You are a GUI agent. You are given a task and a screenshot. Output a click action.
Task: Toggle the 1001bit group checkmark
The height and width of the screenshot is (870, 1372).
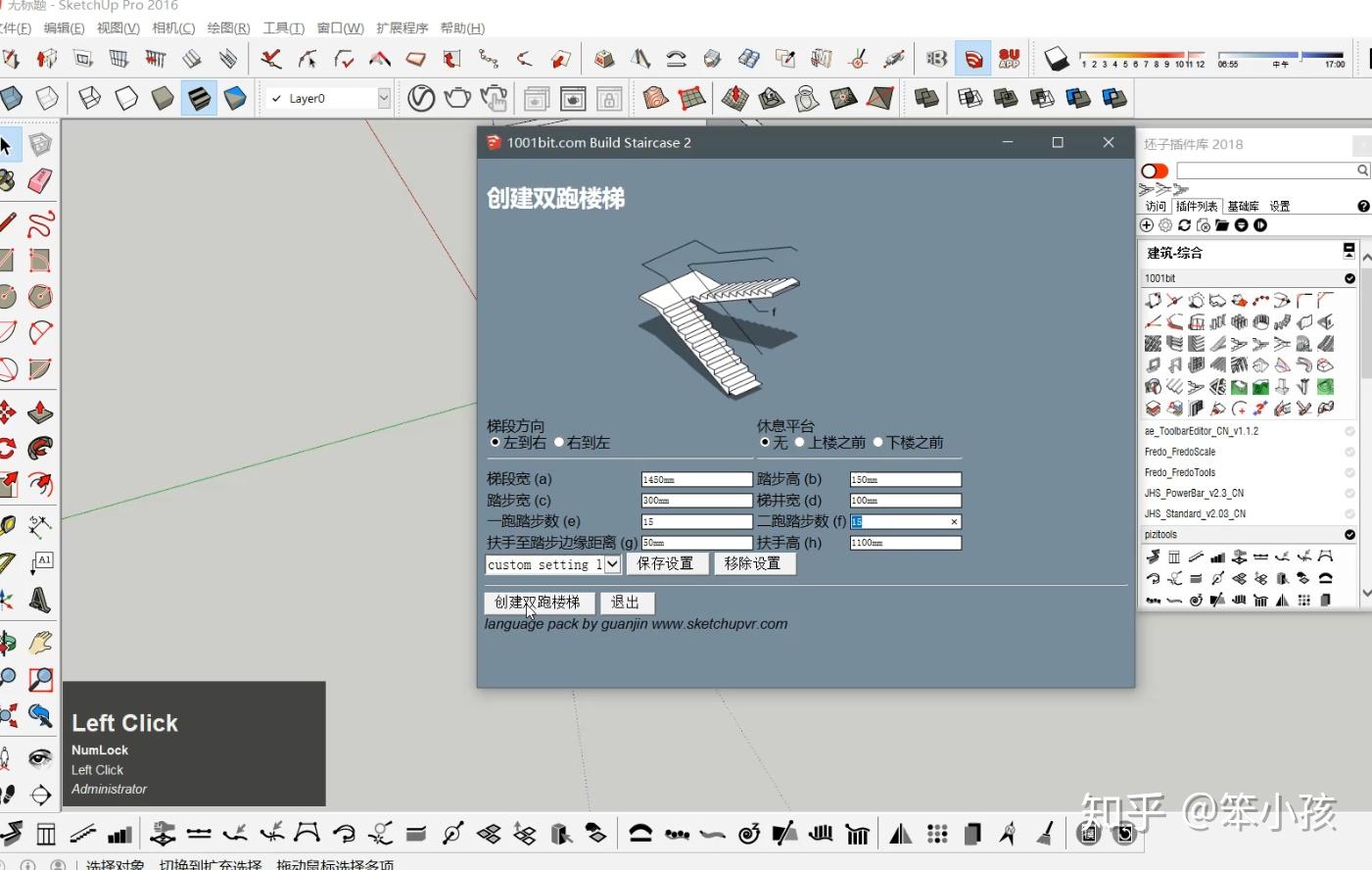(1349, 278)
